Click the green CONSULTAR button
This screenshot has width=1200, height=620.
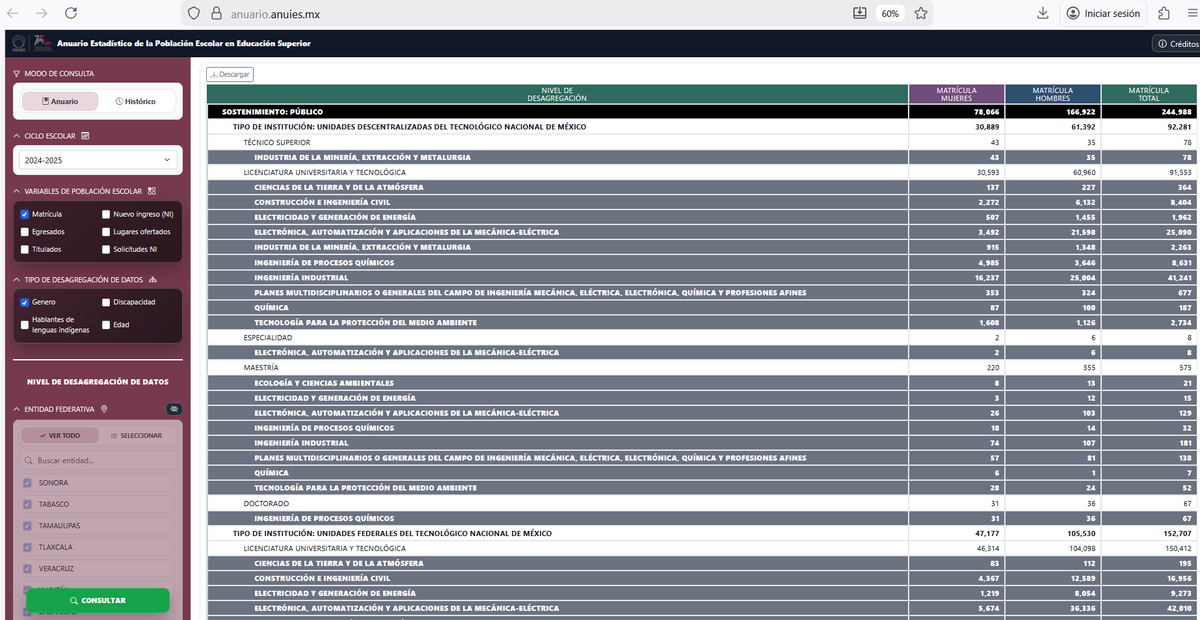click(x=98, y=600)
